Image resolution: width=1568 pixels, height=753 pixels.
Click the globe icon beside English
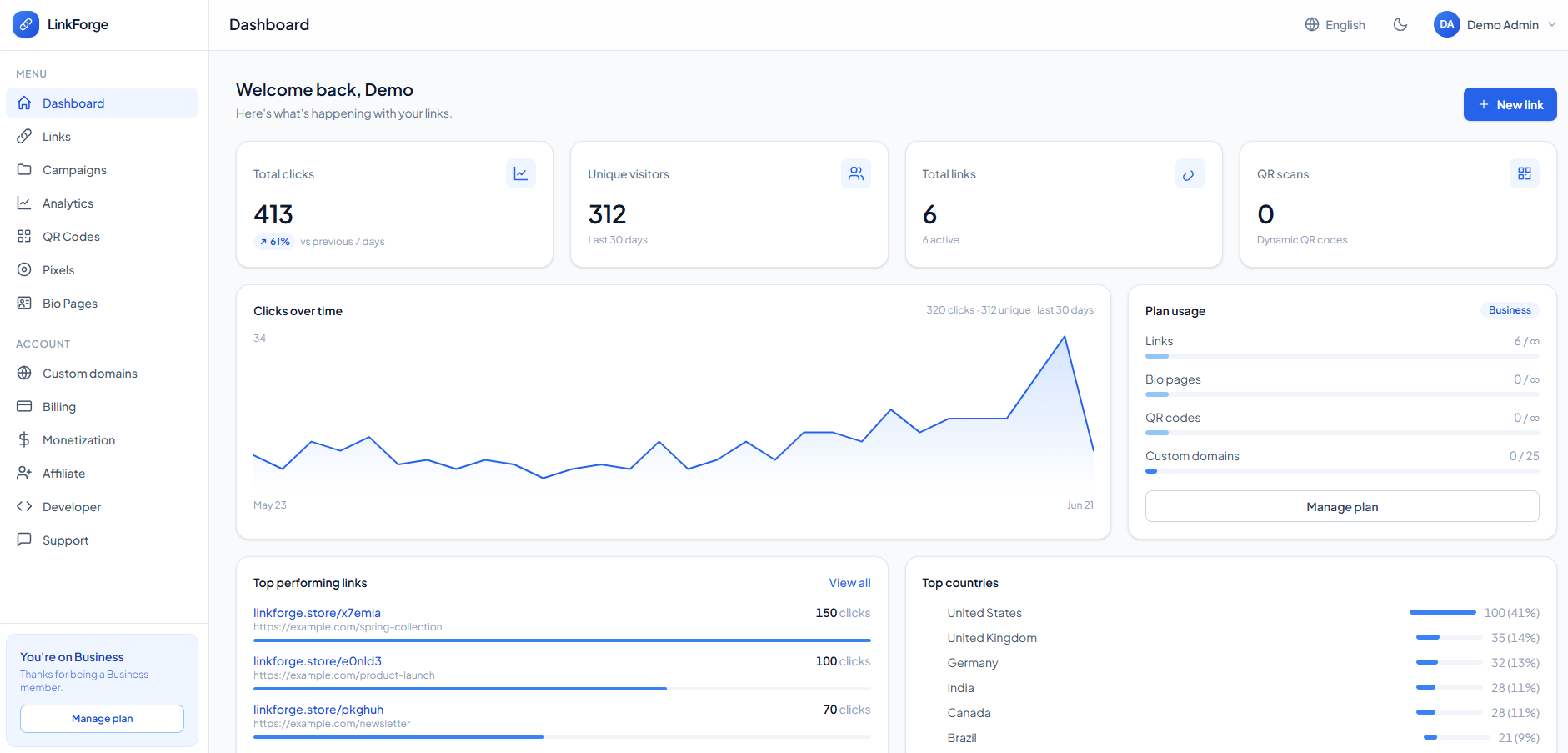click(x=1312, y=24)
